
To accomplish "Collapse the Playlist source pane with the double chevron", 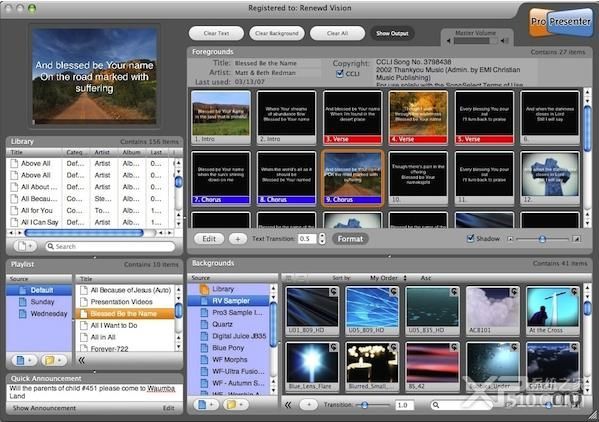I will (x=81, y=360).
